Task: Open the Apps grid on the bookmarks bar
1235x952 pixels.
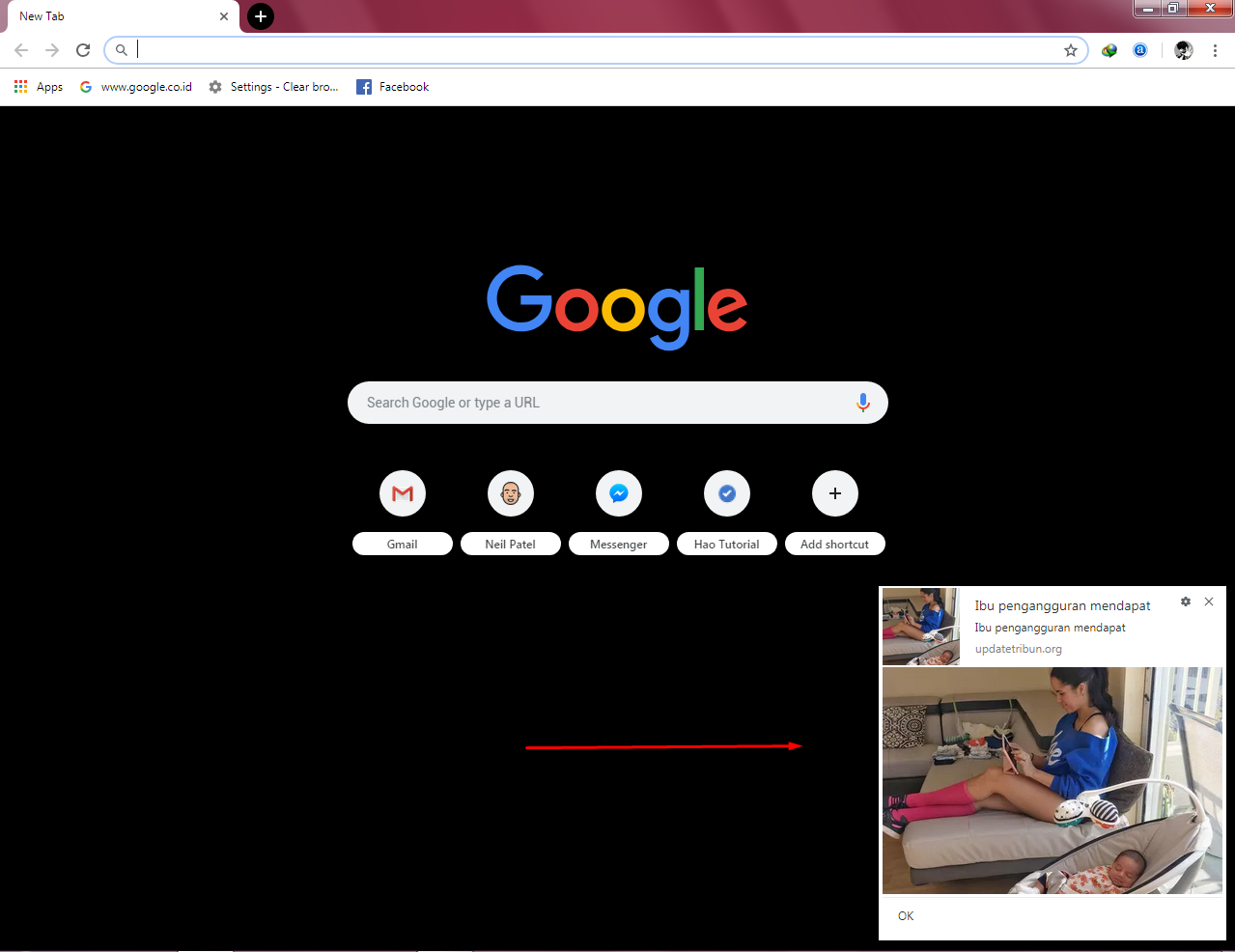Action: coord(20,86)
